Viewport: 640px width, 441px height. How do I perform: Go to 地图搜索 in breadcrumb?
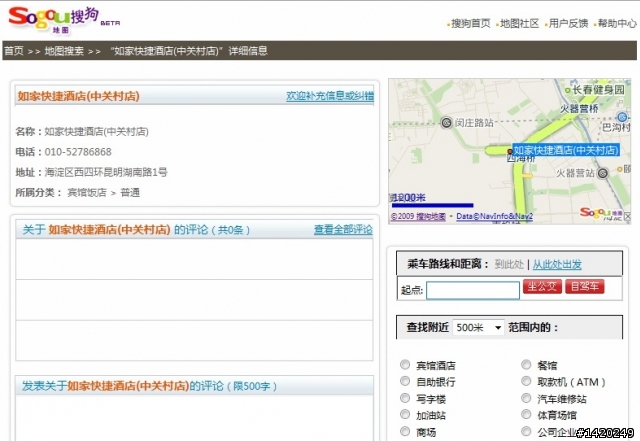pos(64,51)
